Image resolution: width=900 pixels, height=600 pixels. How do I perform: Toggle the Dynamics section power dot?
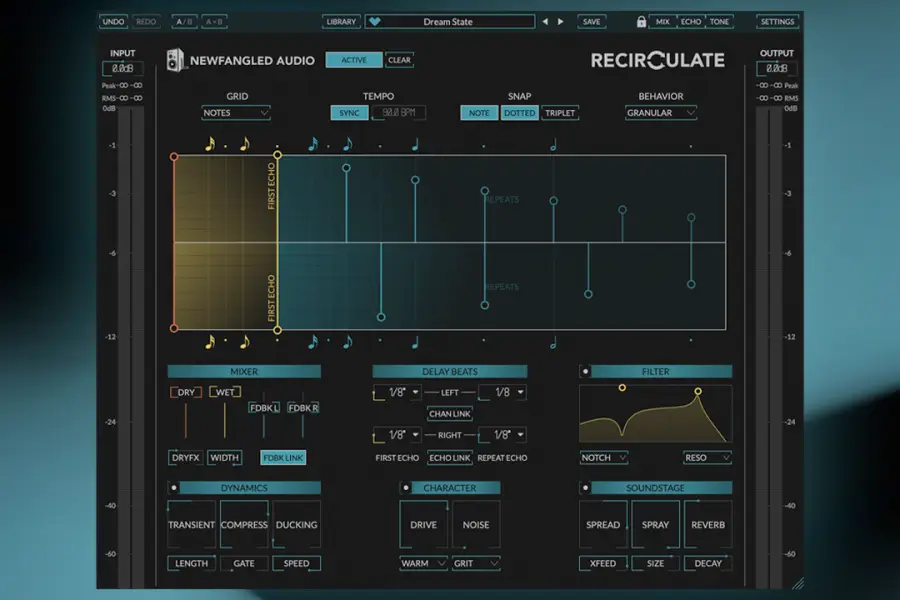pyautogui.click(x=174, y=488)
